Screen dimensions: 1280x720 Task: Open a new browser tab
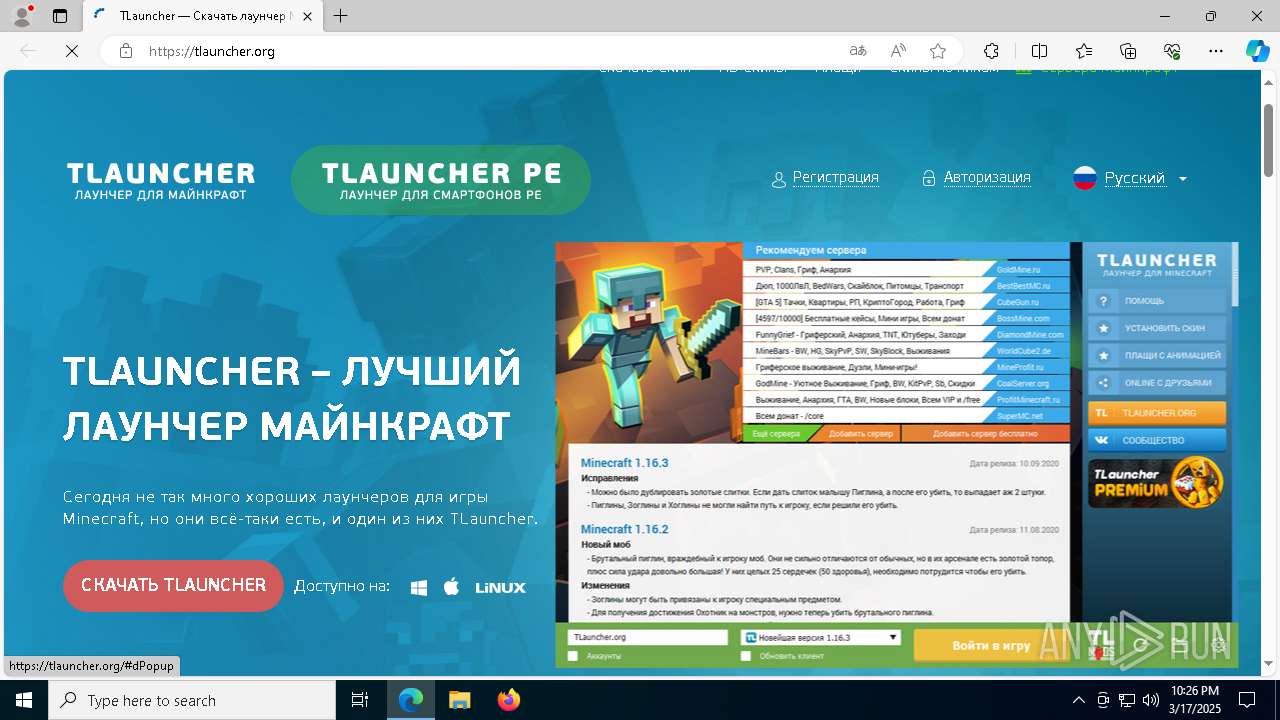coord(340,16)
